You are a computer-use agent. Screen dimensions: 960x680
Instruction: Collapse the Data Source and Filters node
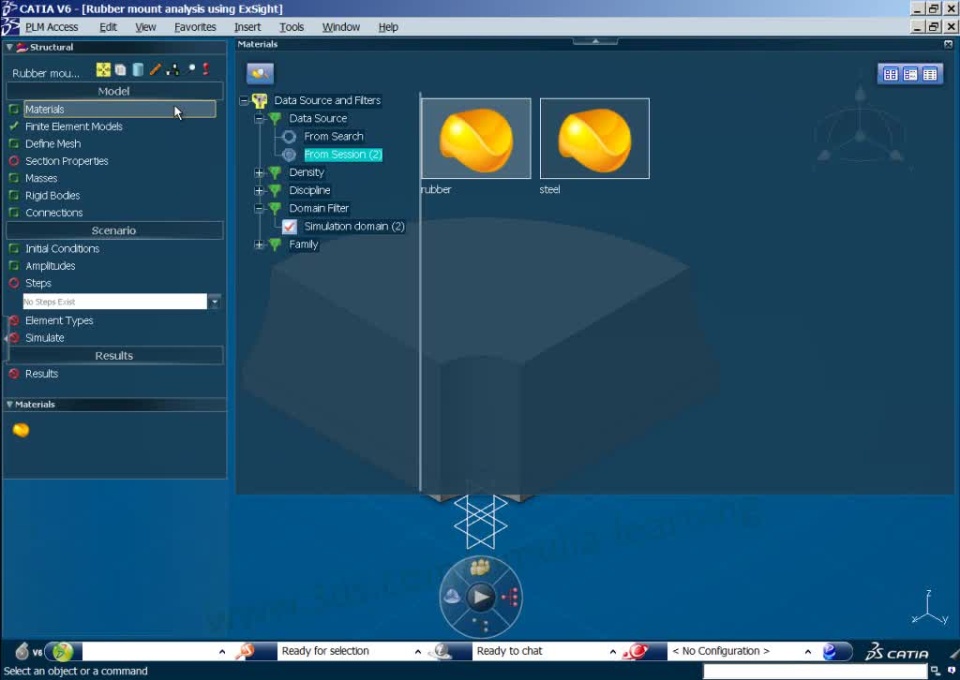(244, 100)
